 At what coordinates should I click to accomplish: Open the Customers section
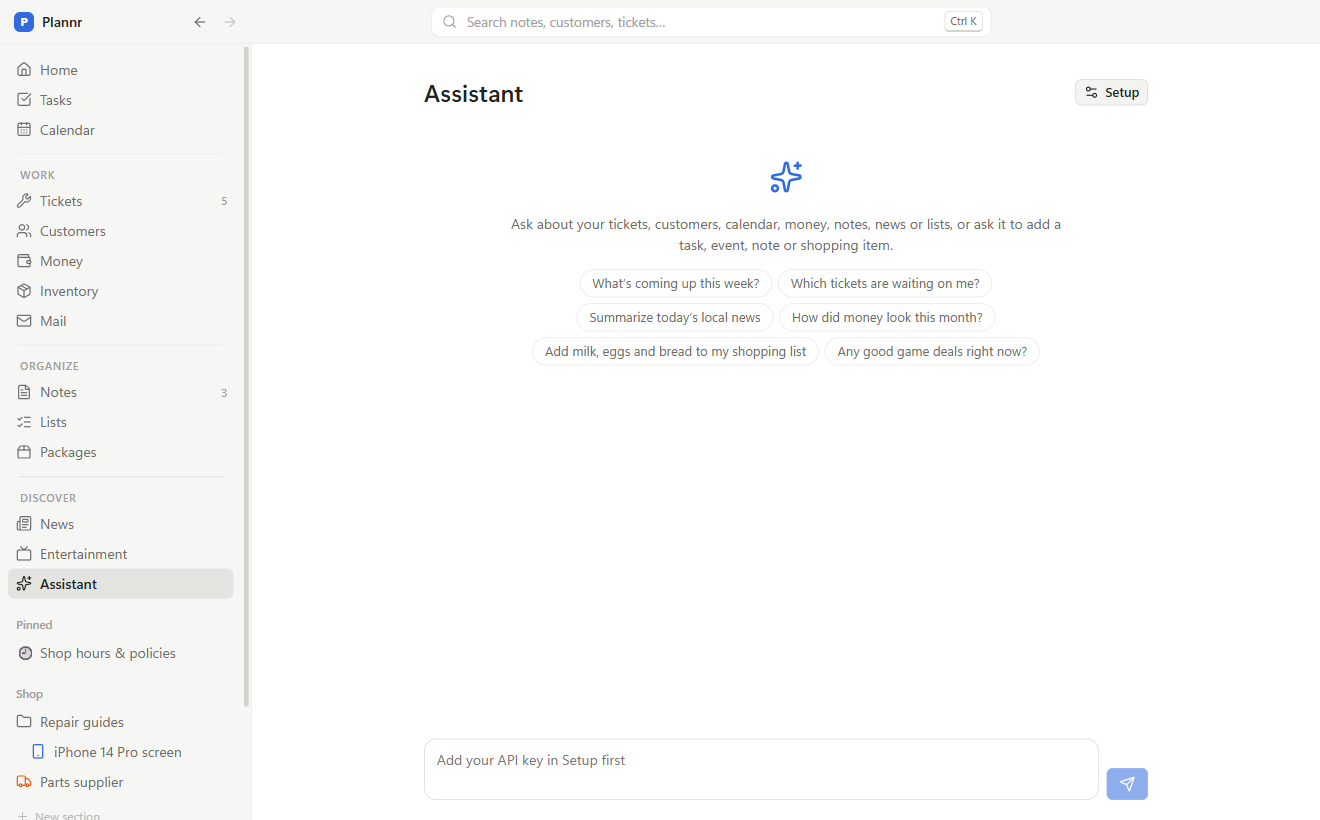(x=120, y=231)
